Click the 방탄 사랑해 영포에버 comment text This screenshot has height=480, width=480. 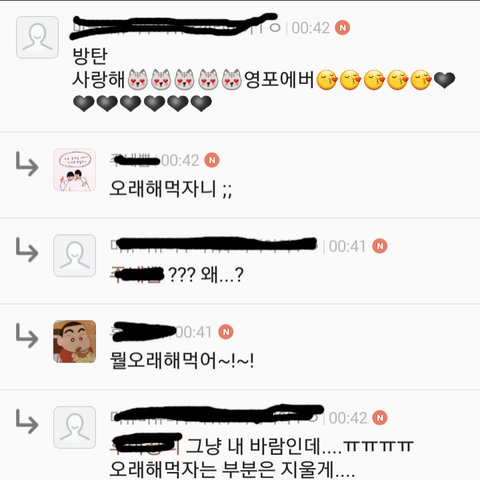pos(264,79)
